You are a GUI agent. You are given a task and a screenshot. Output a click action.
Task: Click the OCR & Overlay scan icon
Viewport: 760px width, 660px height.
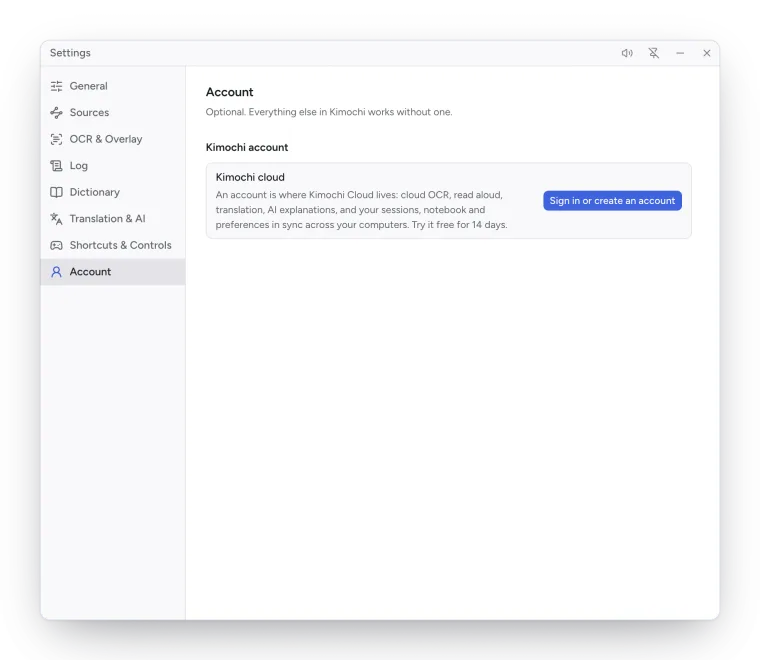56,140
